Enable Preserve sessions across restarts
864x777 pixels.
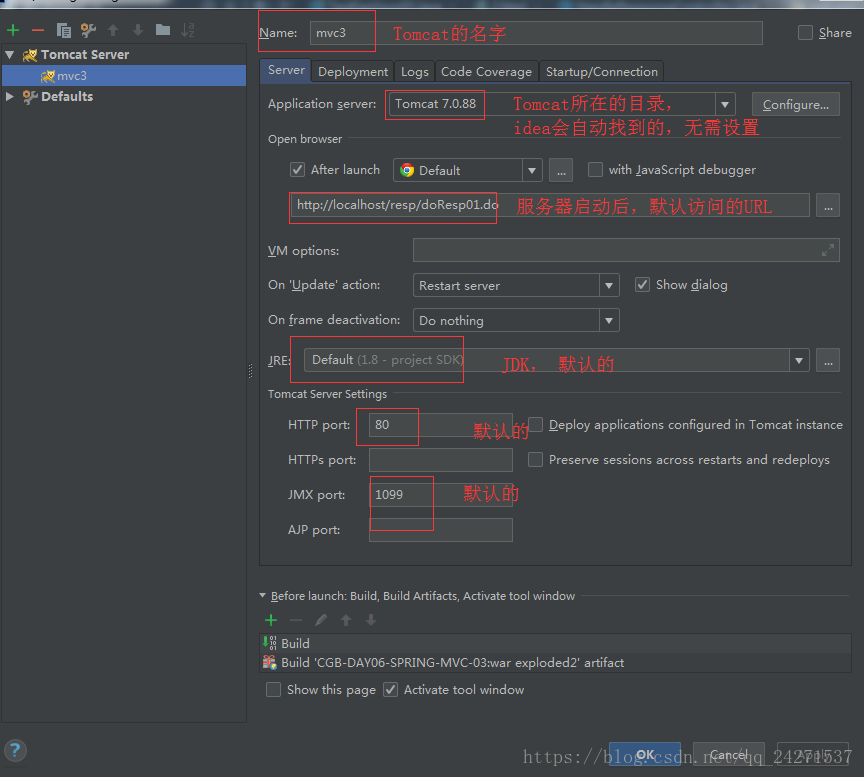point(535,460)
